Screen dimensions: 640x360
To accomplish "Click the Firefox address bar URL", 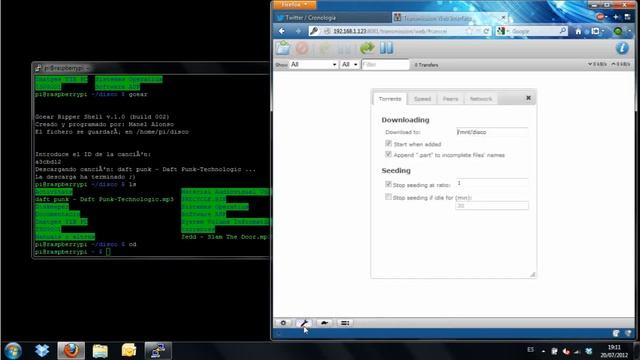I will 390,31.
